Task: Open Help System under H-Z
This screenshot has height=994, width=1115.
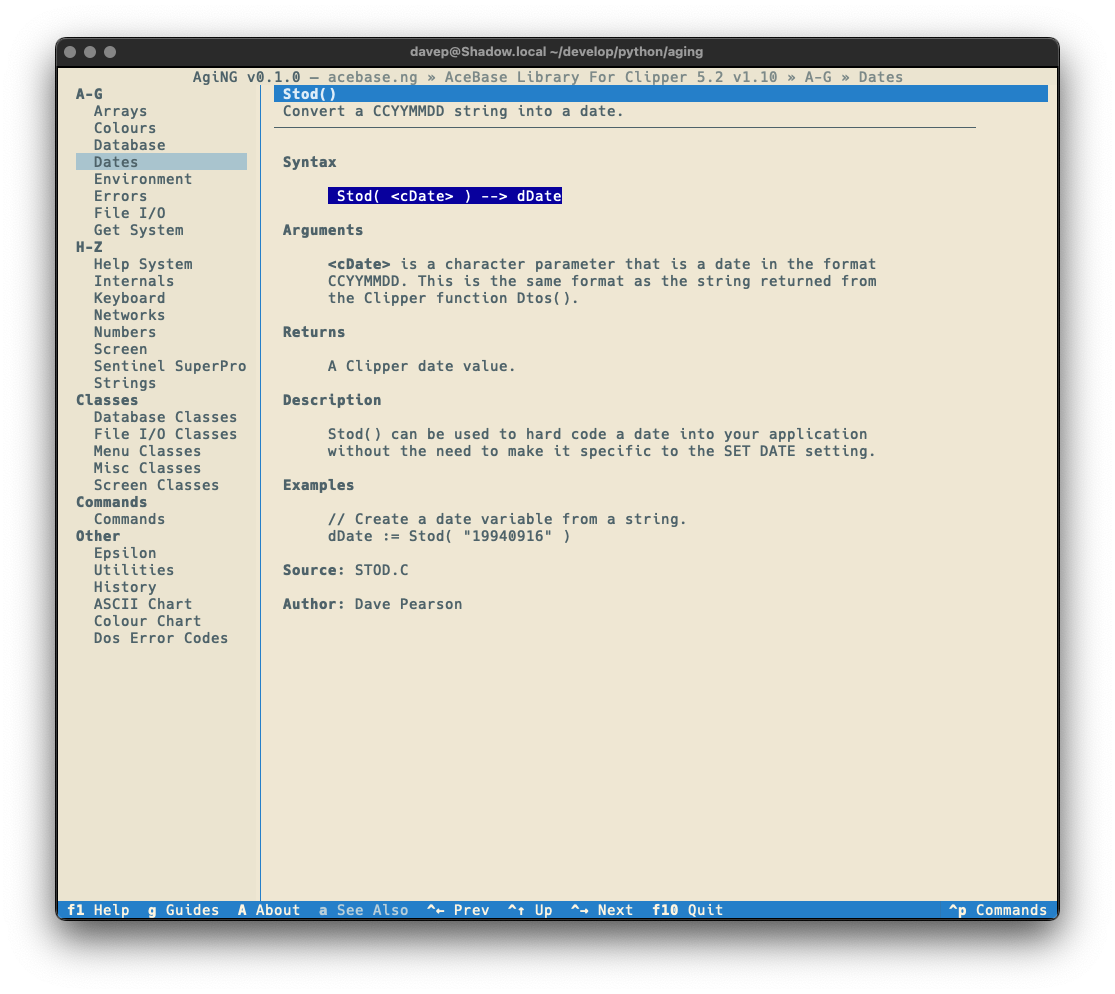Action: (143, 264)
